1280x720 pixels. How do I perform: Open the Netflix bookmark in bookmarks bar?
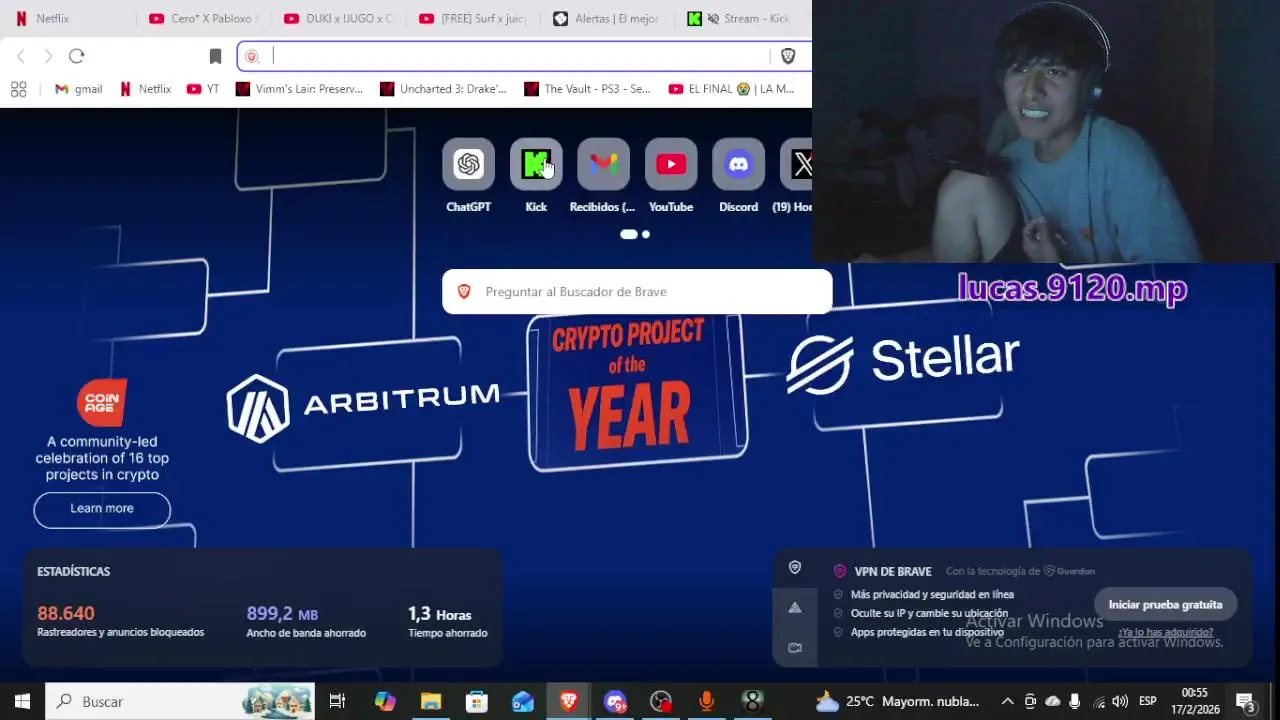point(145,89)
